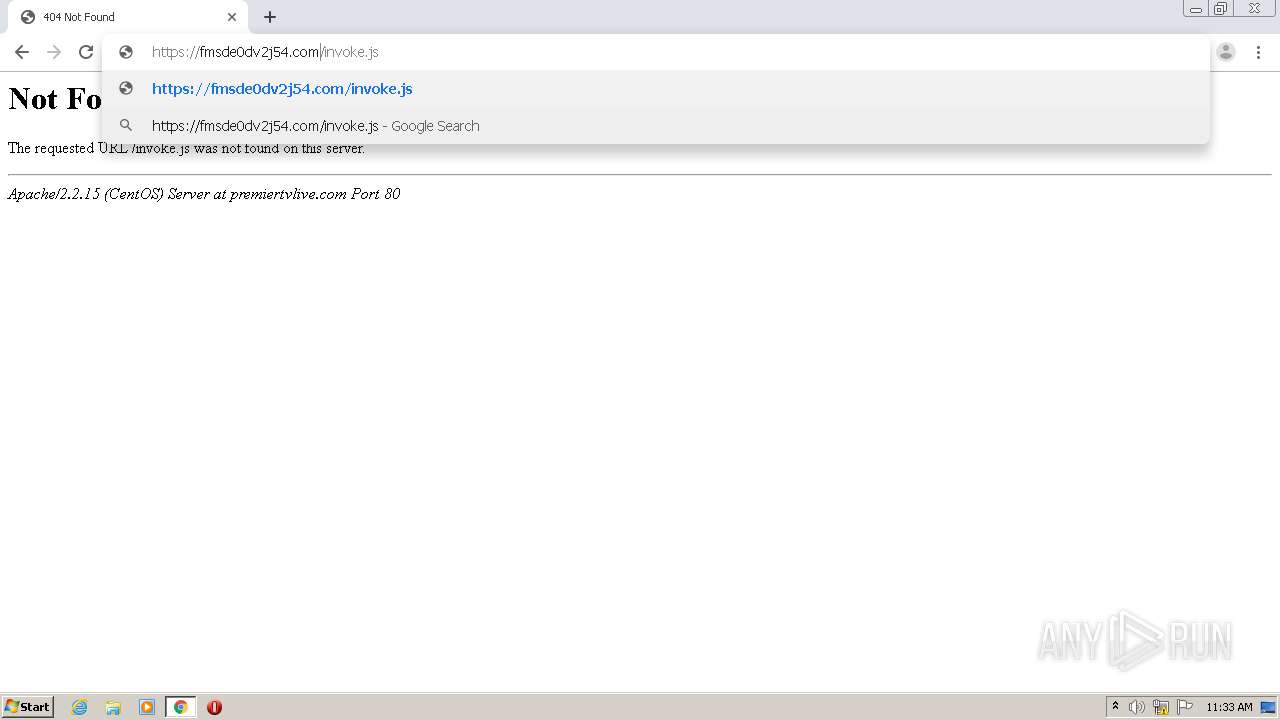Click the Apache server signature text
The height and width of the screenshot is (720, 1280).
[204, 194]
